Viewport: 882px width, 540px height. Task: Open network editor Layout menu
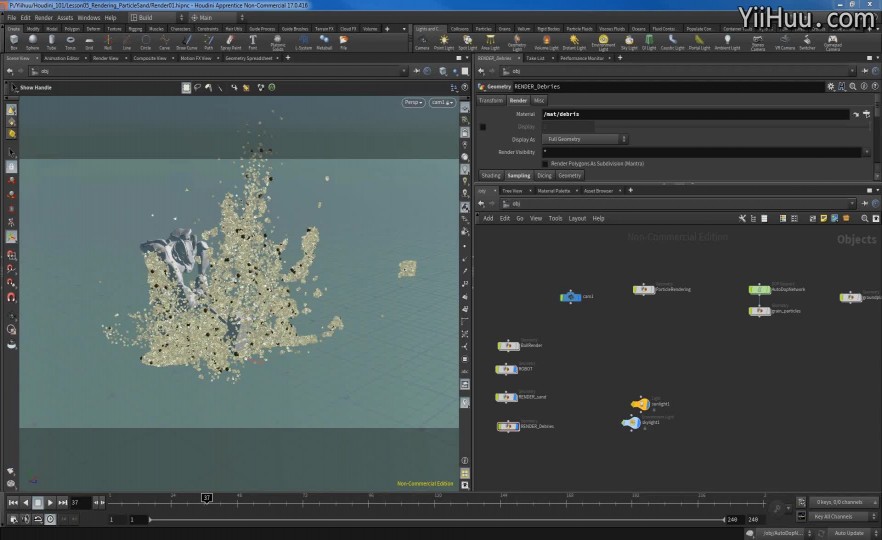(577, 218)
